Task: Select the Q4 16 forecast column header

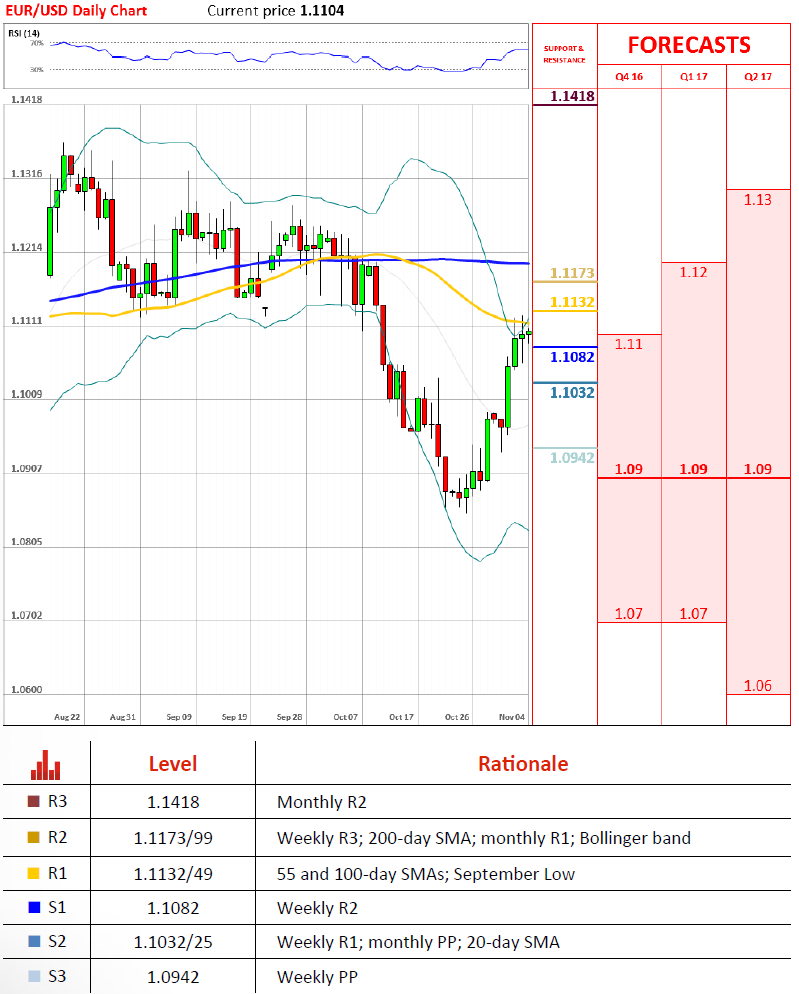Action: [x=629, y=77]
